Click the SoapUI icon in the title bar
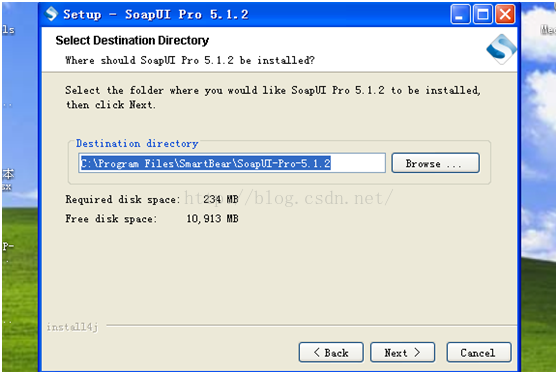The width and height of the screenshot is (558, 374). tap(51, 14)
